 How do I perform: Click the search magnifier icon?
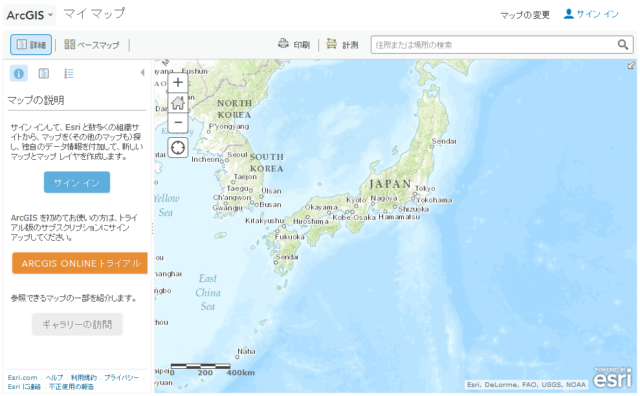[623, 44]
